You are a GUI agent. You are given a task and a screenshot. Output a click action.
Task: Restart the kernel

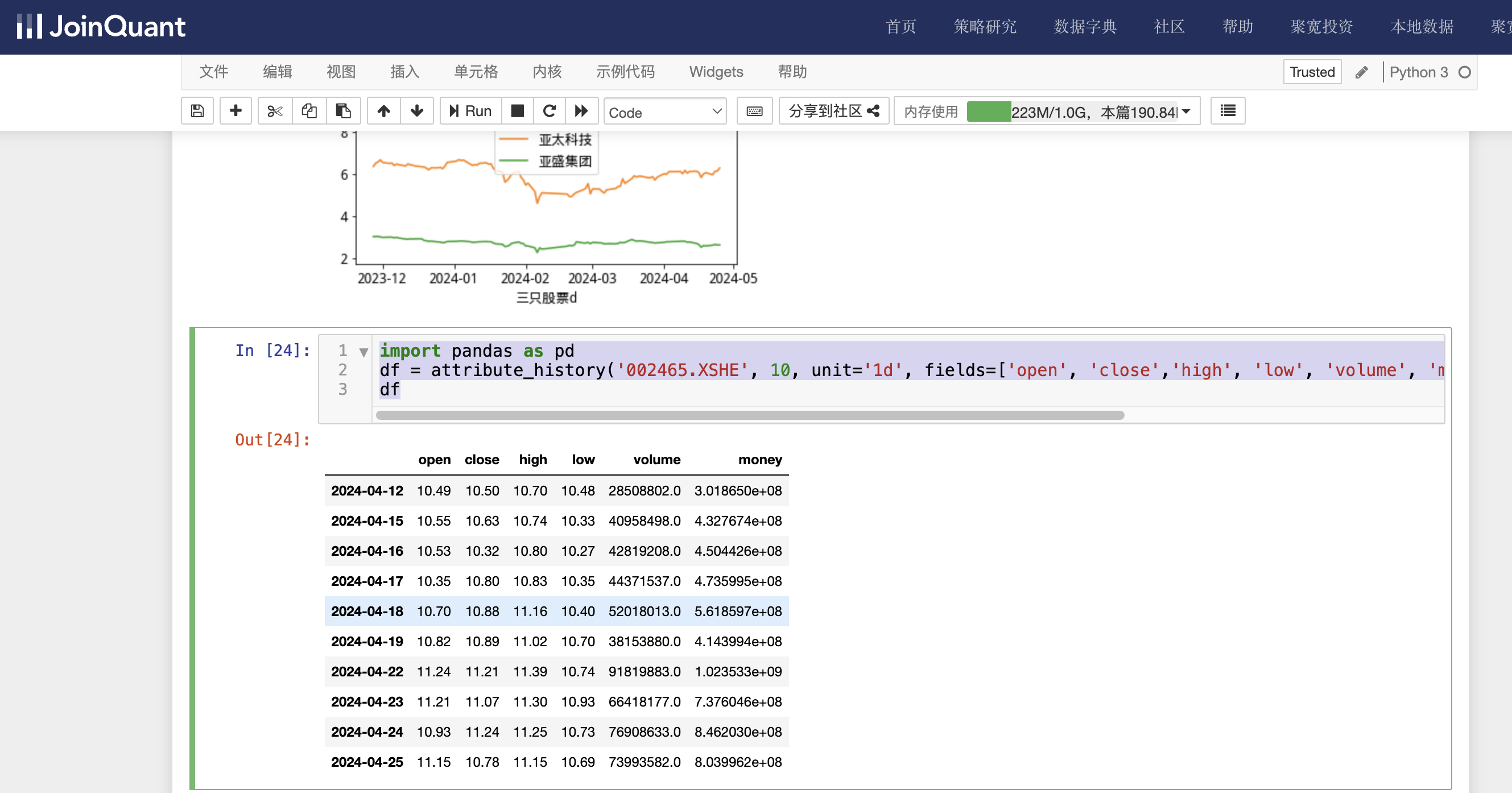[550, 110]
